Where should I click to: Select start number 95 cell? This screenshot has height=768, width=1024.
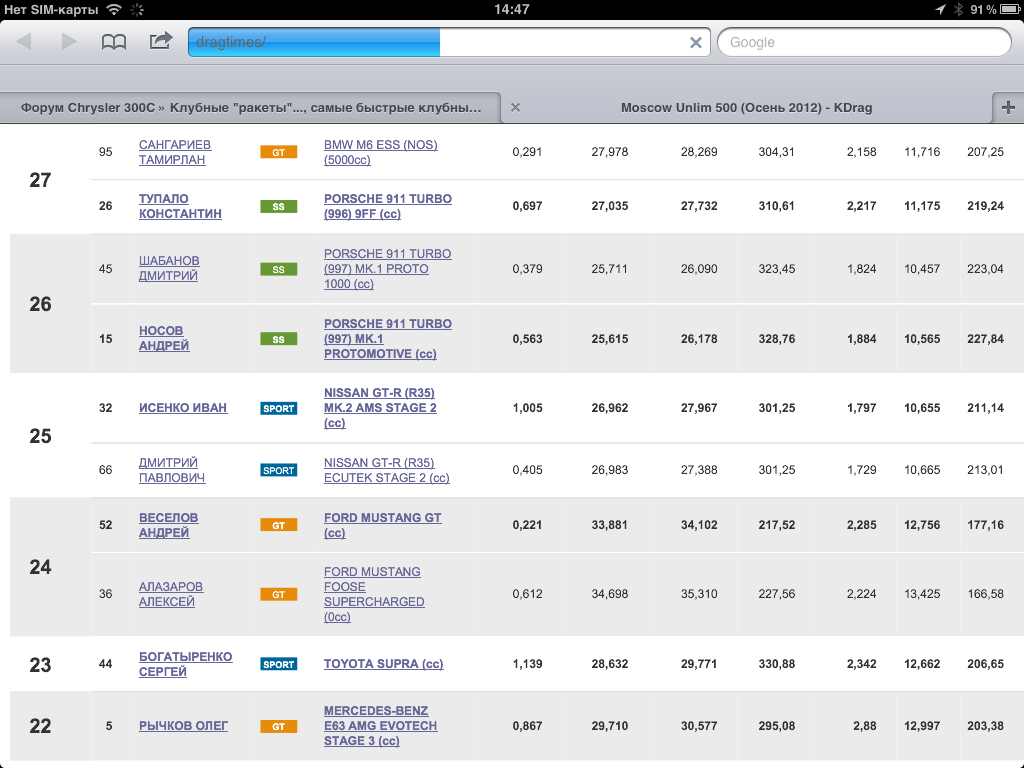click(106, 152)
